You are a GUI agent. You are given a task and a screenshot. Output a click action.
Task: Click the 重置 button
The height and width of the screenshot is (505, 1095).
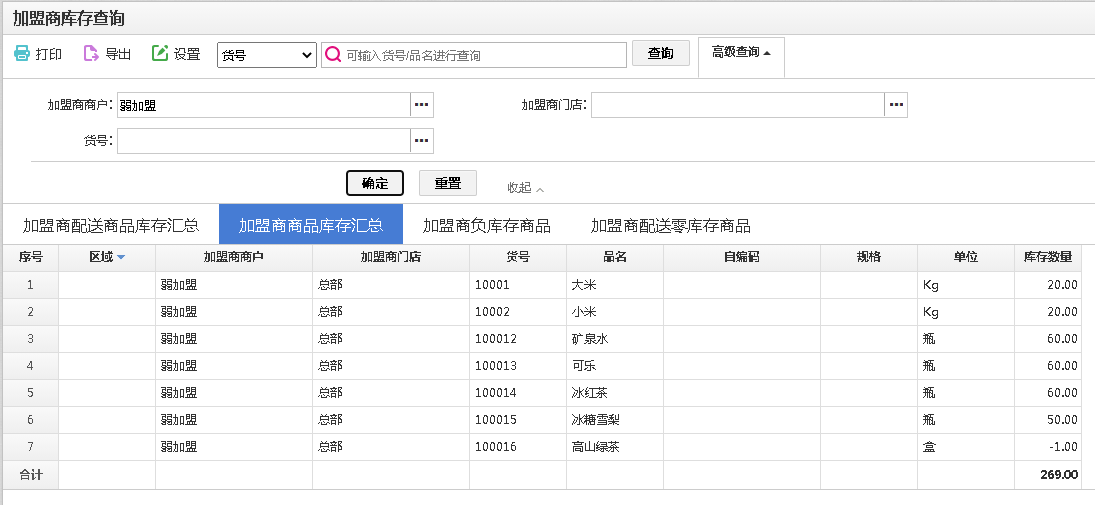coord(448,183)
